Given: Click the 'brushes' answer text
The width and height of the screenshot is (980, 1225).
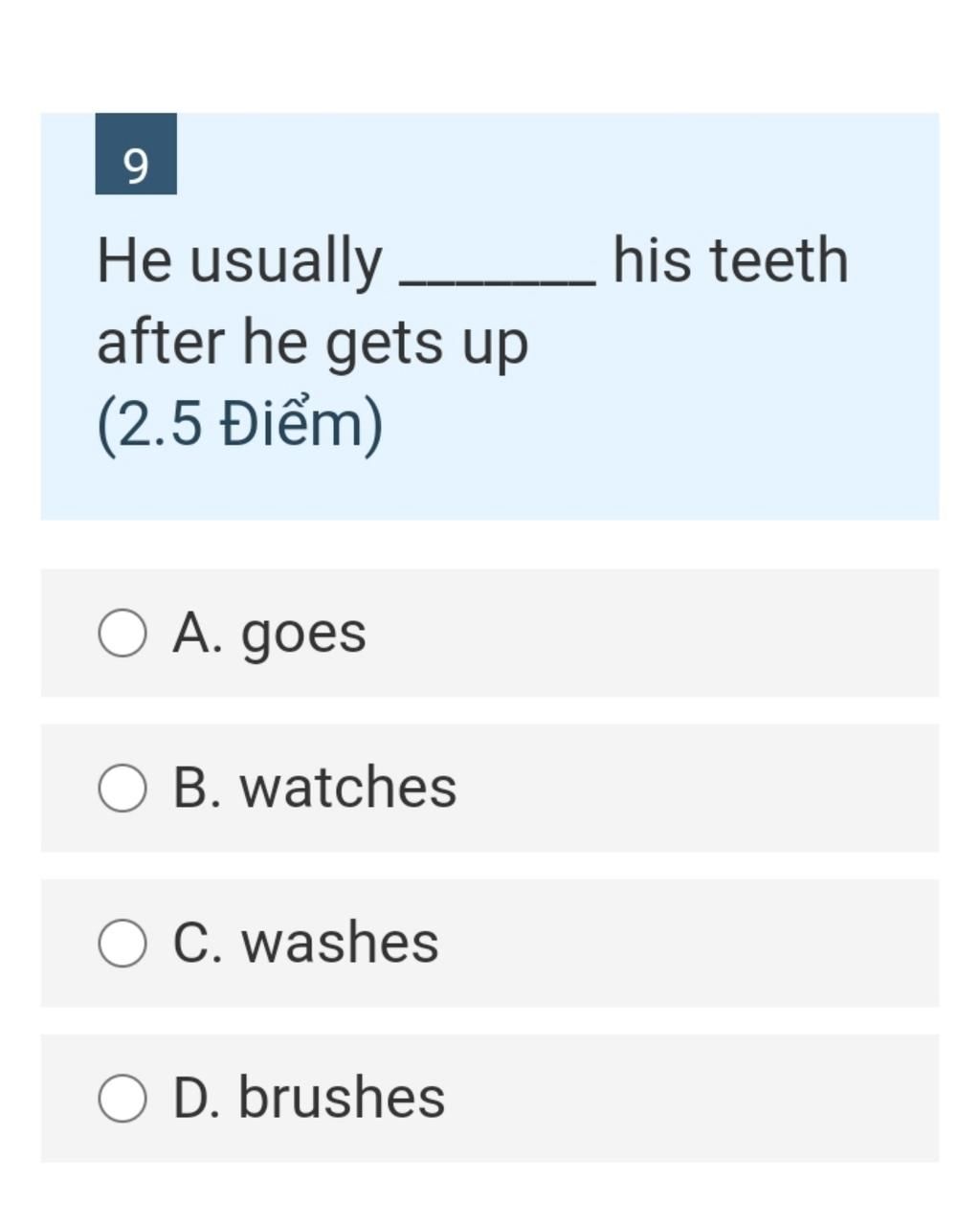Looking at the screenshot, I should tap(342, 1097).
